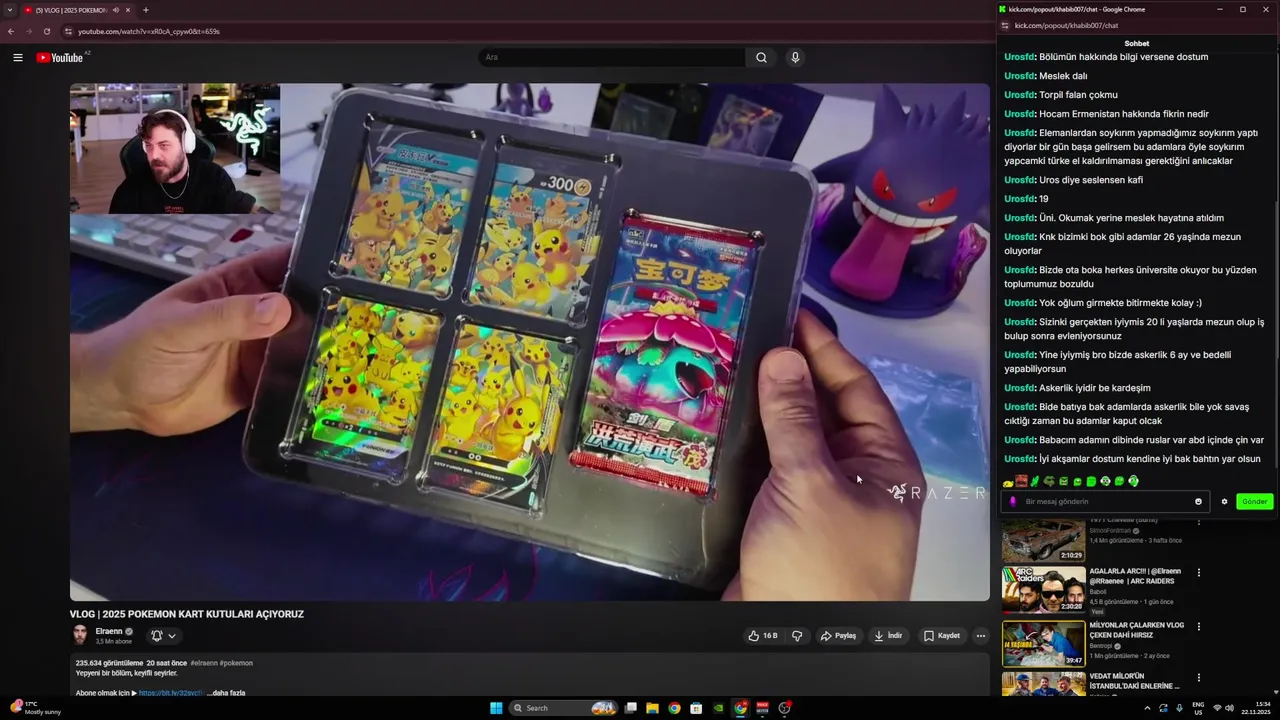The width and height of the screenshot is (1280, 720).
Task: Click the video player to pause
Action: 530,342
